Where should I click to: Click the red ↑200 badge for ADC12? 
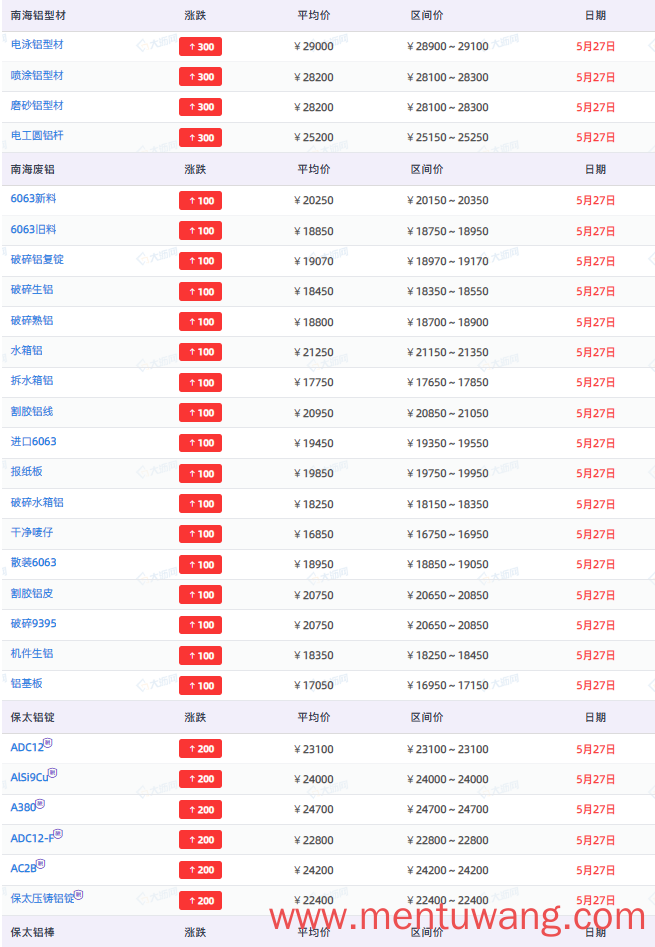[x=200, y=749]
